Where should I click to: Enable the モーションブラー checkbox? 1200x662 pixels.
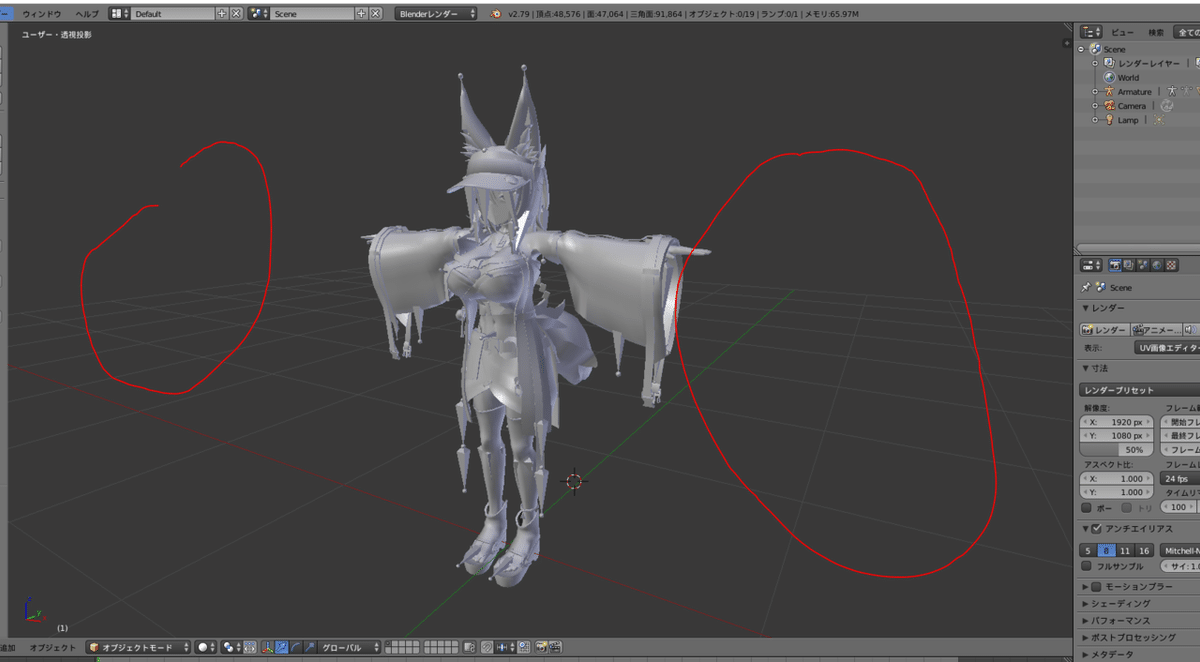point(1097,587)
